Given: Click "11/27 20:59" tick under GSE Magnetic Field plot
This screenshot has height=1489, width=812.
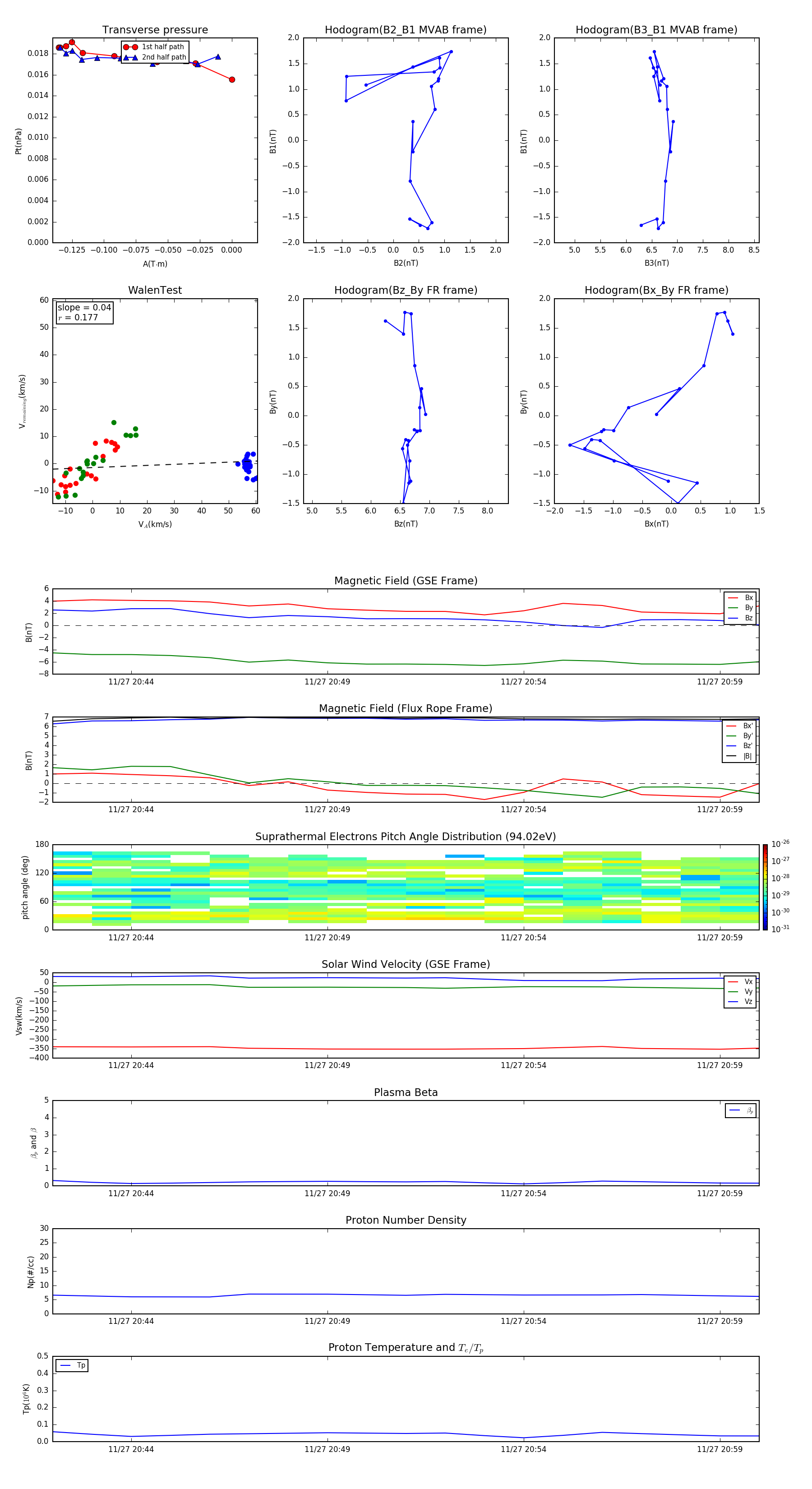Looking at the screenshot, I should tap(720, 682).
